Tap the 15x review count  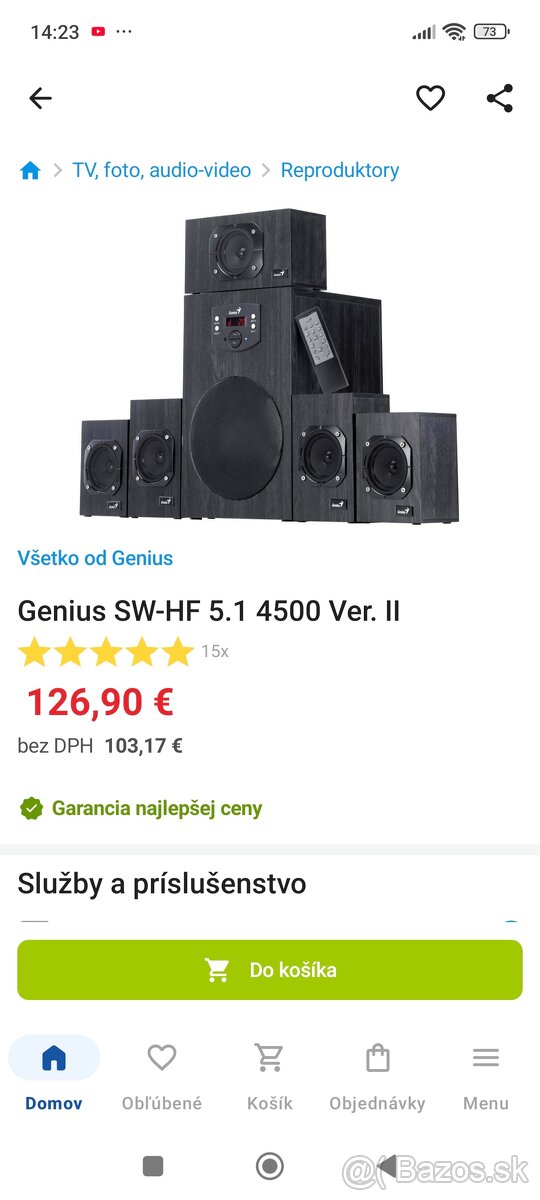215,652
